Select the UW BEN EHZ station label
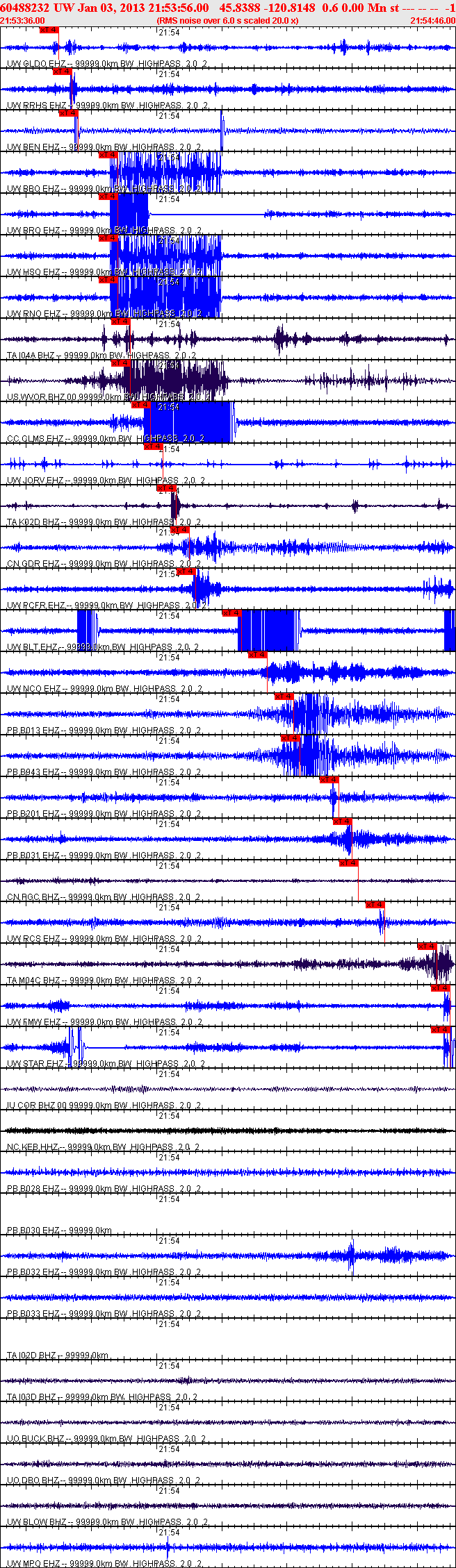This screenshot has height=1568, width=456. point(104,147)
